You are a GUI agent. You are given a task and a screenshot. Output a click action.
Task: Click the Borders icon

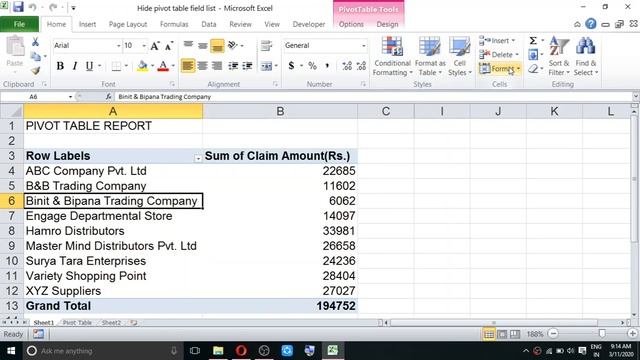(x=116, y=66)
